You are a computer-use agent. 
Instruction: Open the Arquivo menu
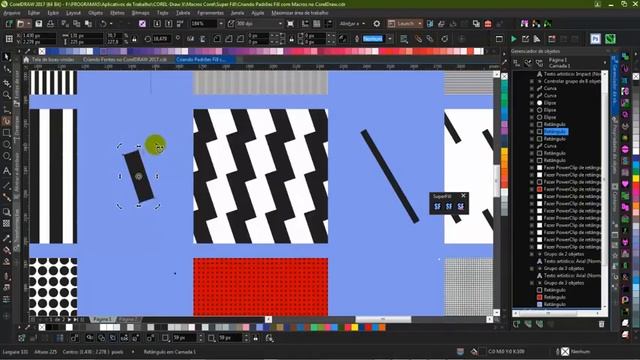pos(12,13)
